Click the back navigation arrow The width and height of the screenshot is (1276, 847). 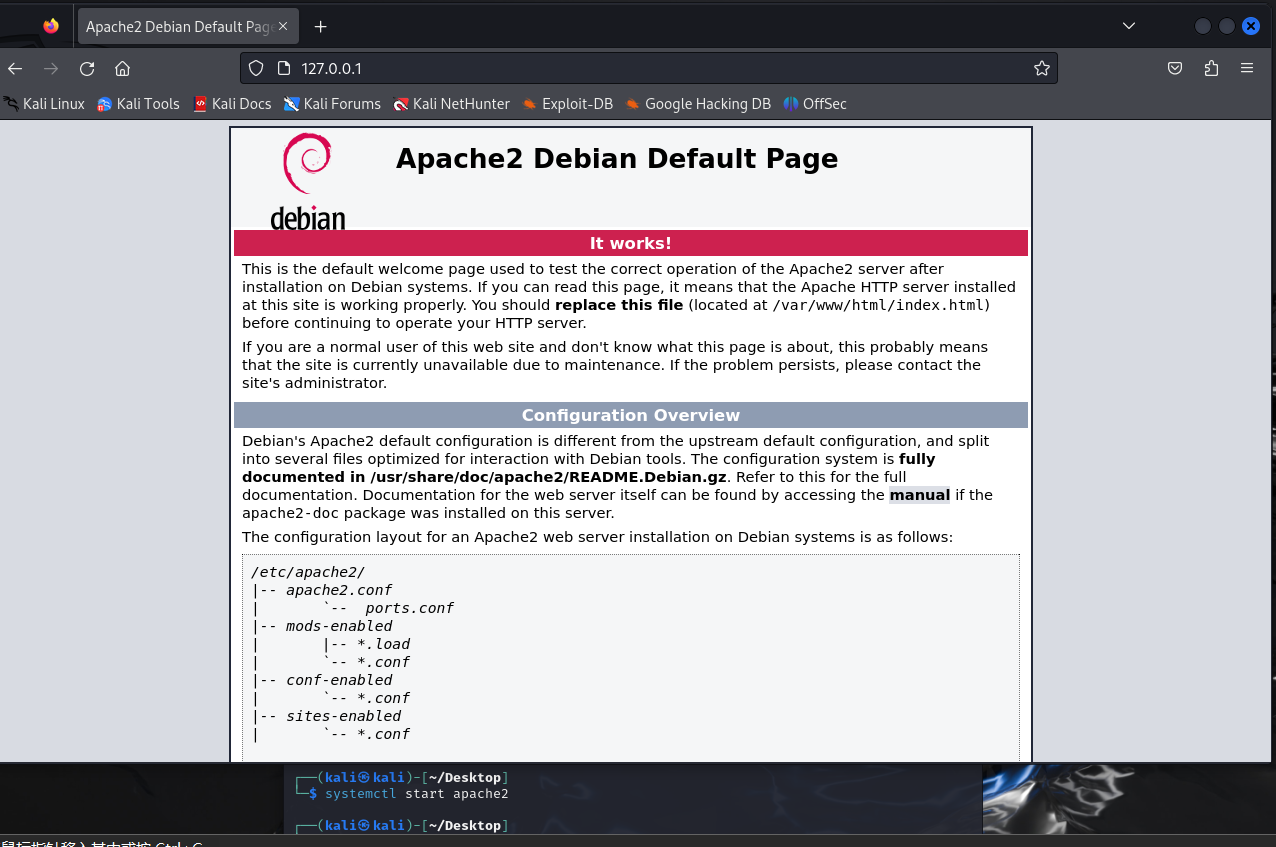coord(15,68)
